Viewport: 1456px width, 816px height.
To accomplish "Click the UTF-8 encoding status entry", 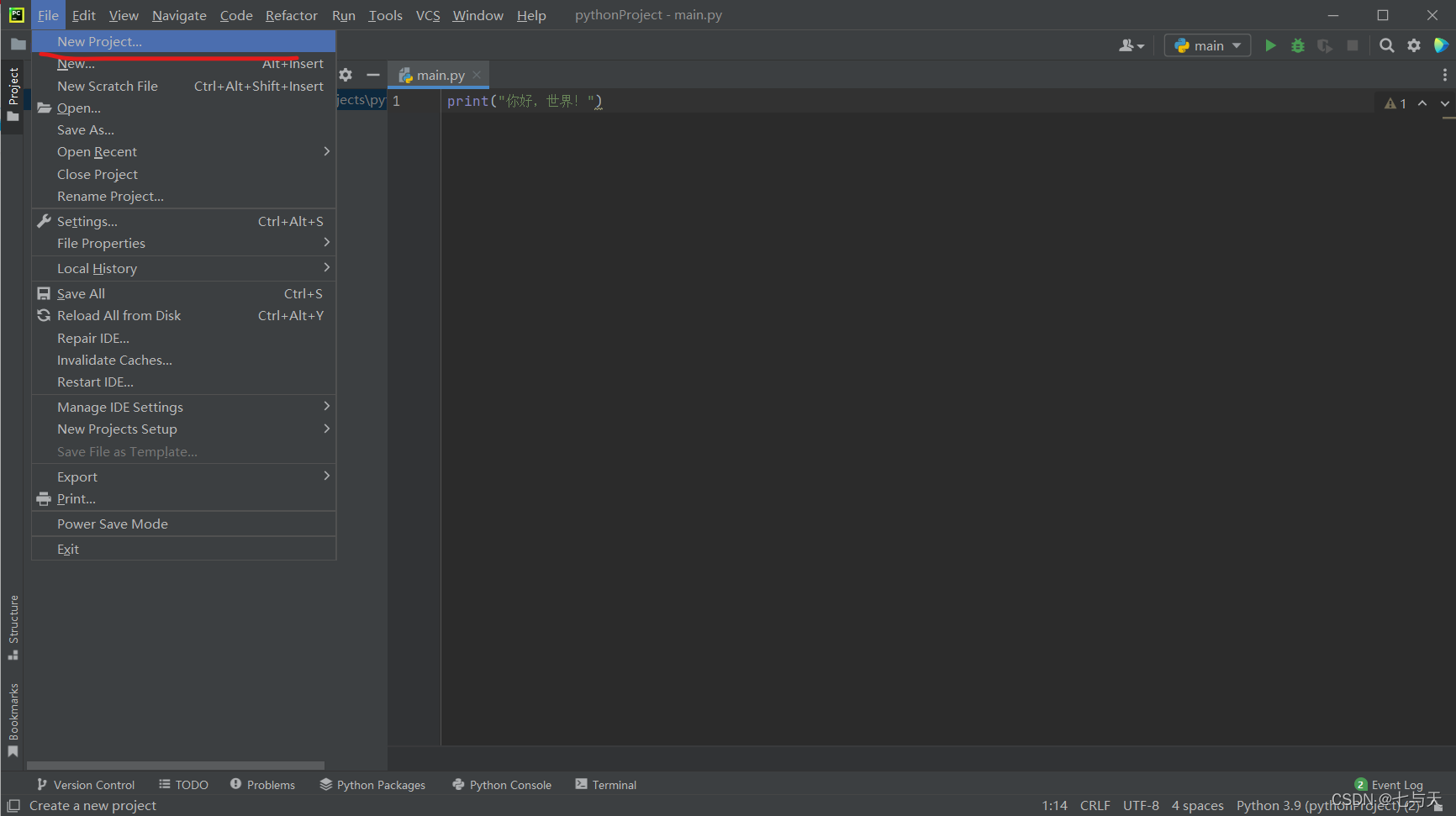I will click(1141, 805).
